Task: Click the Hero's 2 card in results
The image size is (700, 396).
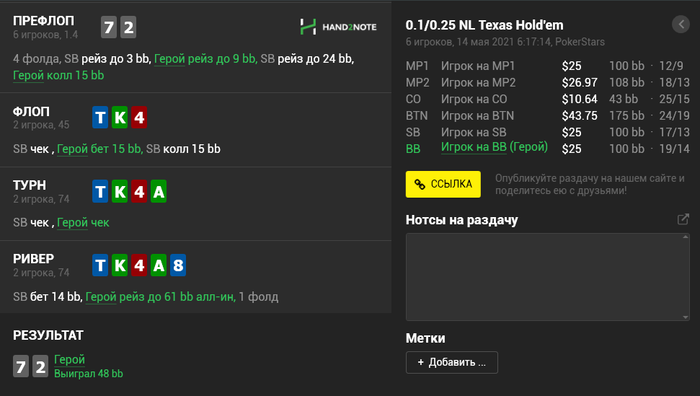Action: coord(40,367)
